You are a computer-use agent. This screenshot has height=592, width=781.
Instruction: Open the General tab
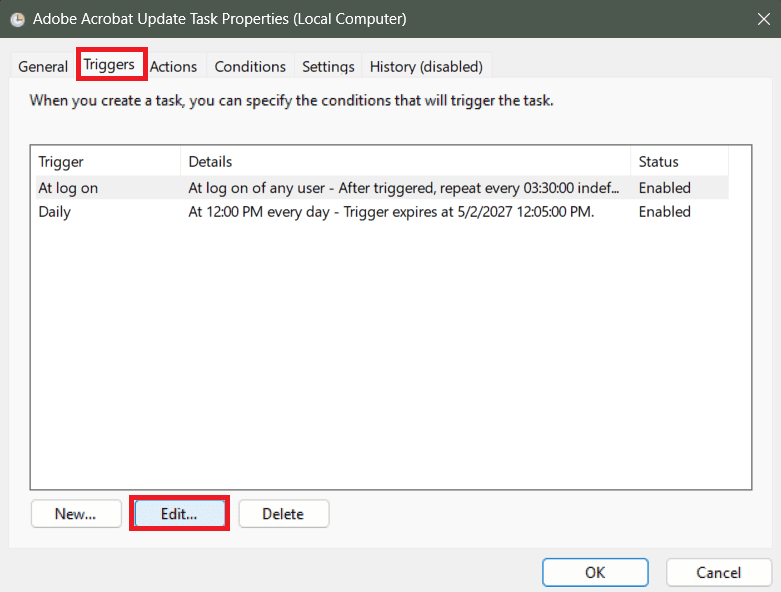pyautogui.click(x=43, y=66)
